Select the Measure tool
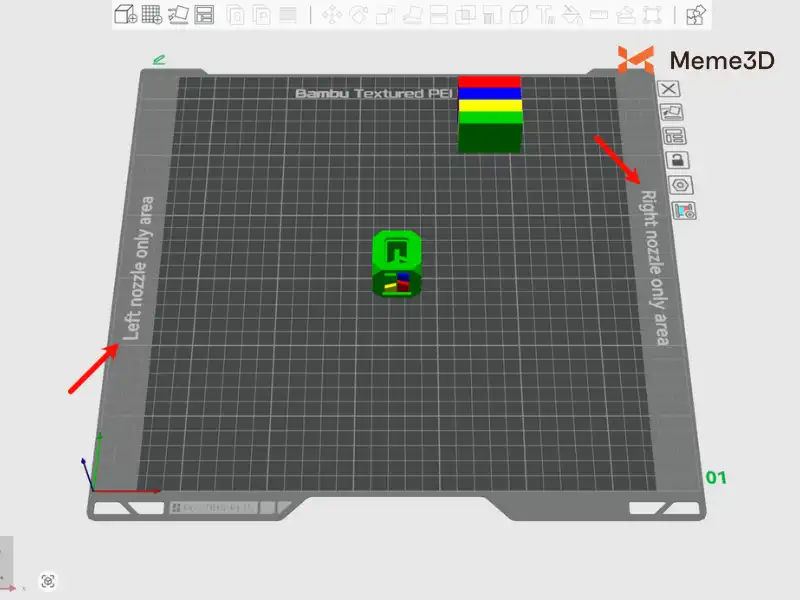Screen dimensions: 800x600 [x=598, y=15]
